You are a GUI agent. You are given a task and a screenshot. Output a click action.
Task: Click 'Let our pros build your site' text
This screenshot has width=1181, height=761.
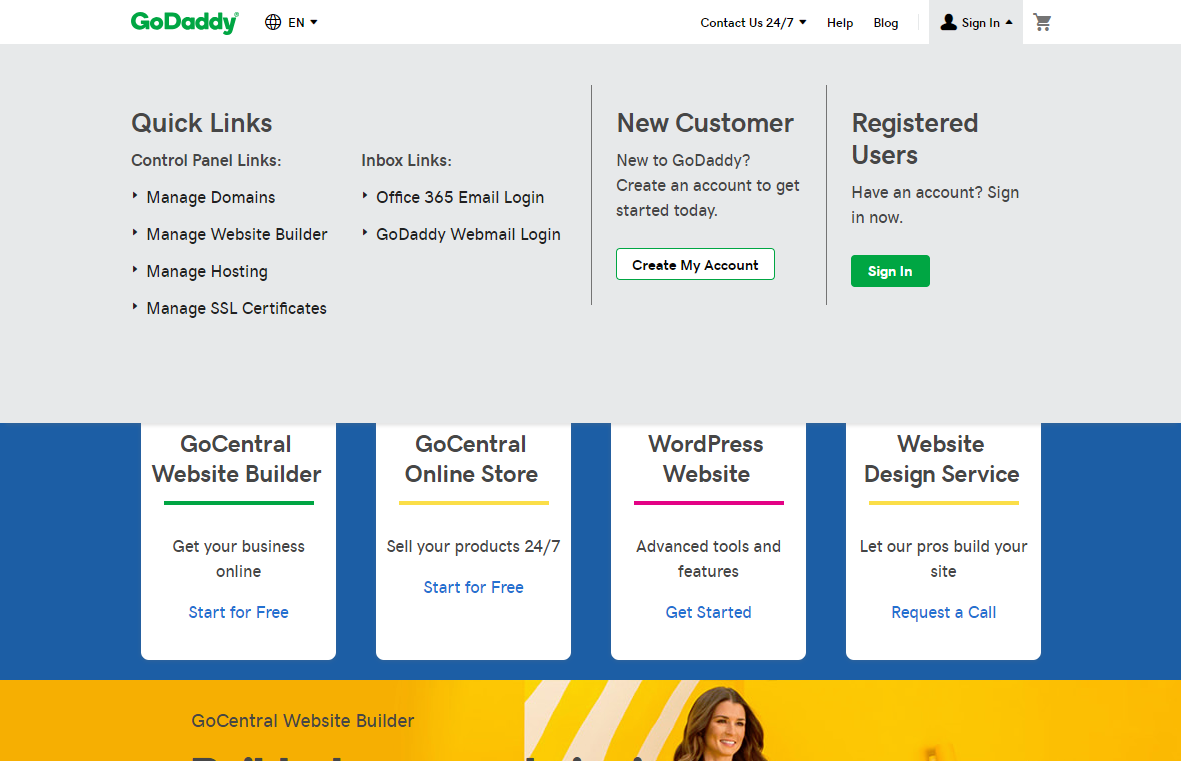click(944, 559)
